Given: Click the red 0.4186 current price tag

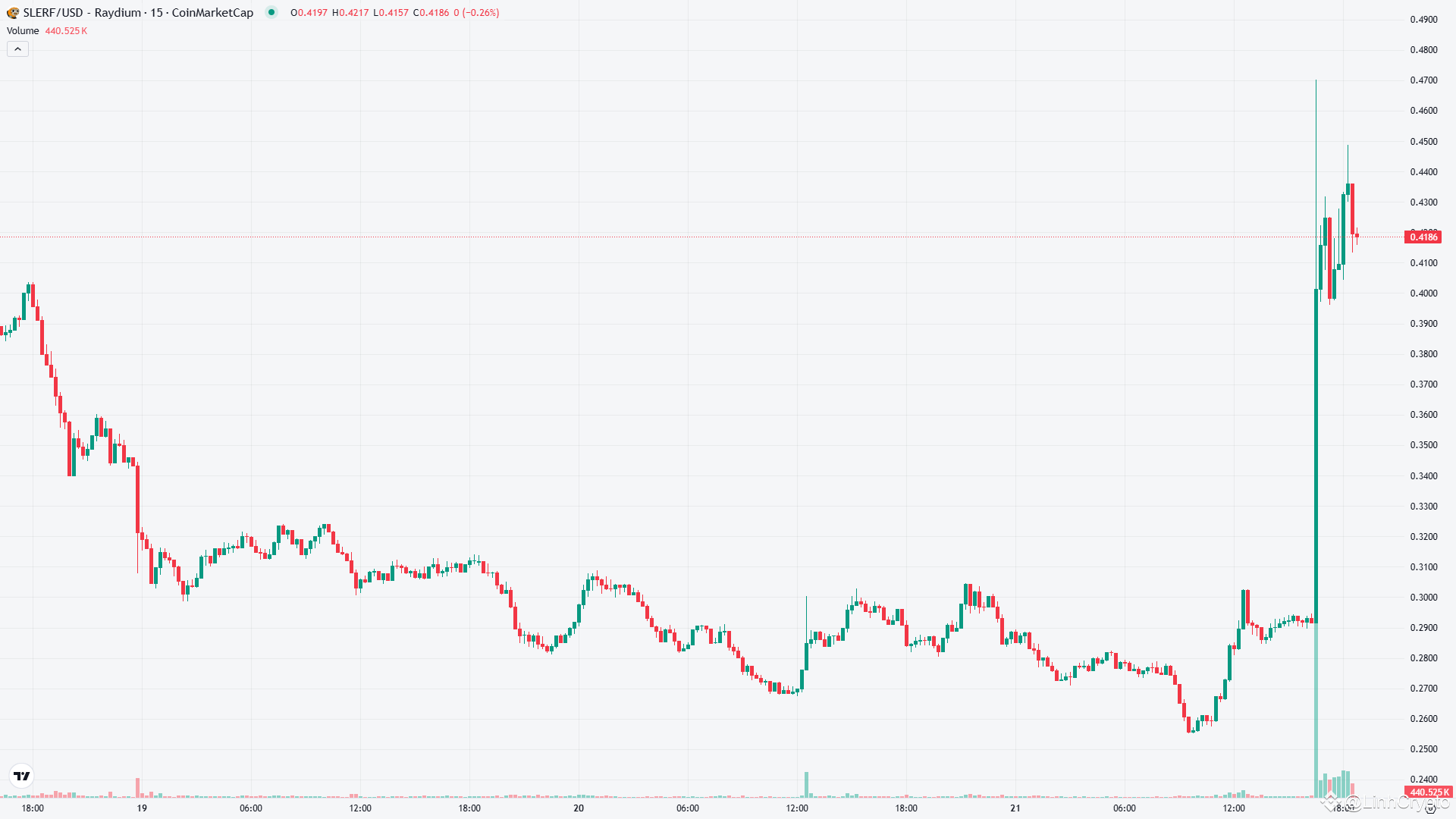Looking at the screenshot, I should tap(1423, 237).
